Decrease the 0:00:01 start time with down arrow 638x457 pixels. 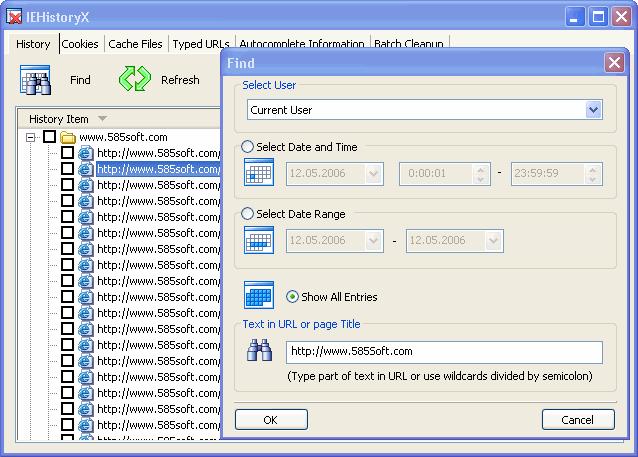point(481,179)
